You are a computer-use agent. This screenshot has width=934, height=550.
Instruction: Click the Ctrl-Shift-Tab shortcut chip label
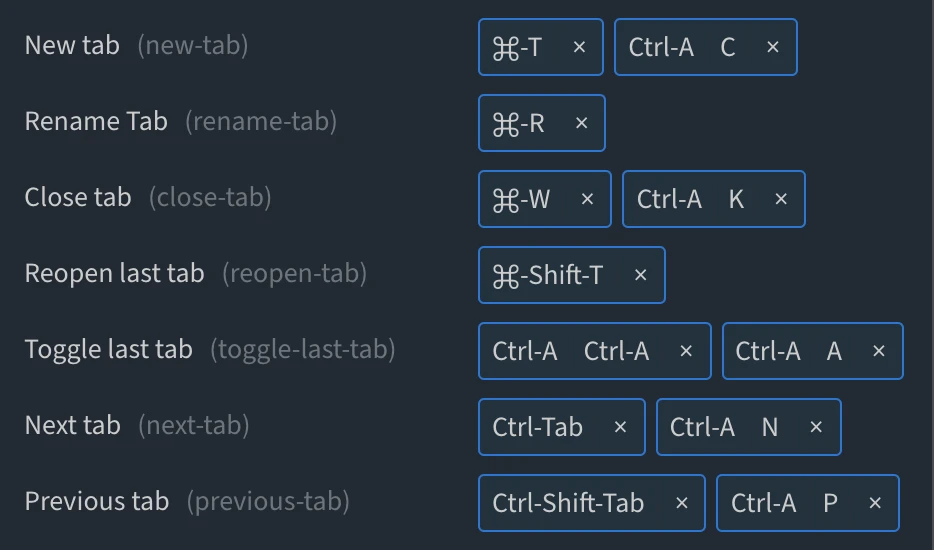[x=568, y=503]
